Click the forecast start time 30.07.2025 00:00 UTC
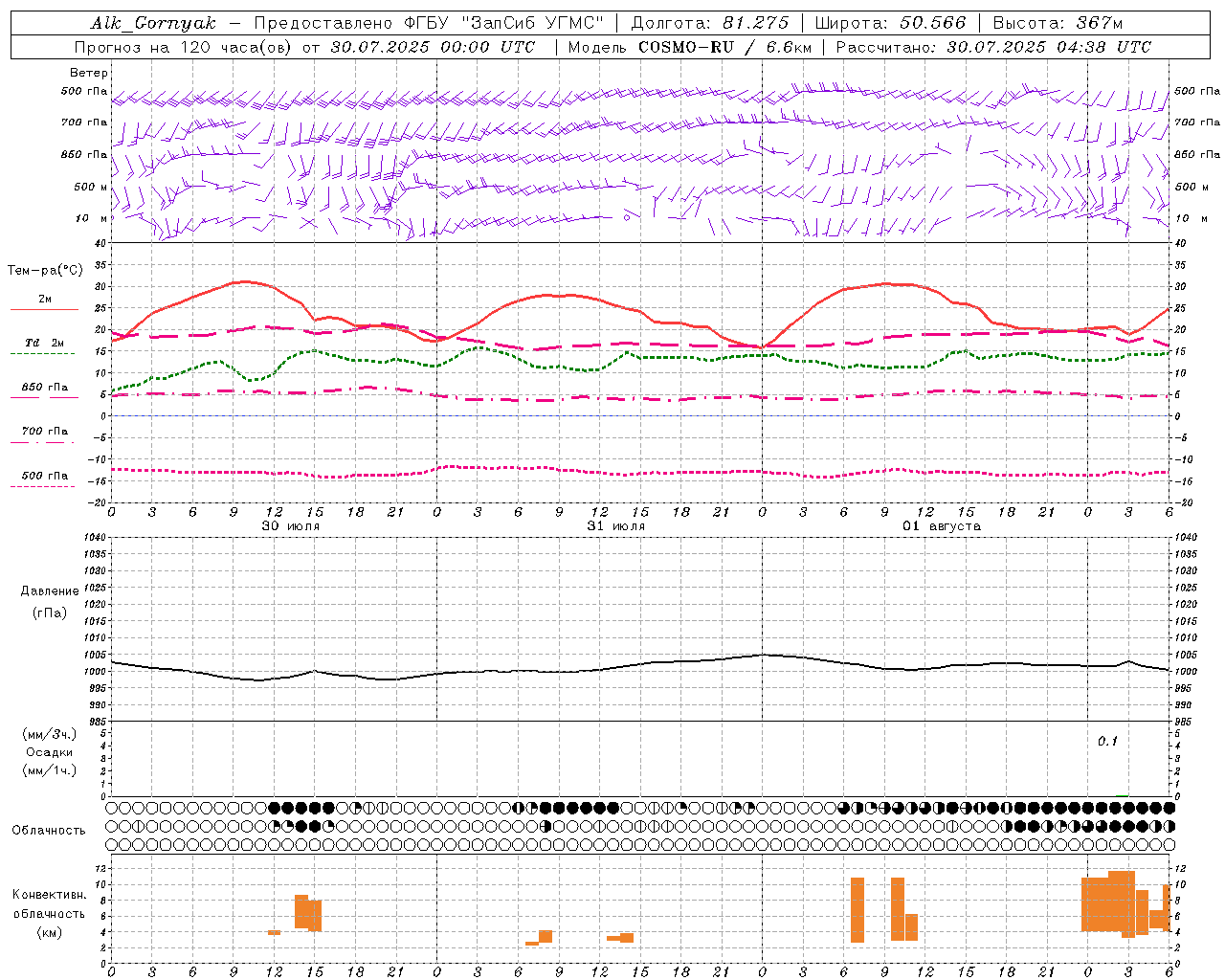The image size is (1225, 980). pyautogui.click(x=433, y=47)
